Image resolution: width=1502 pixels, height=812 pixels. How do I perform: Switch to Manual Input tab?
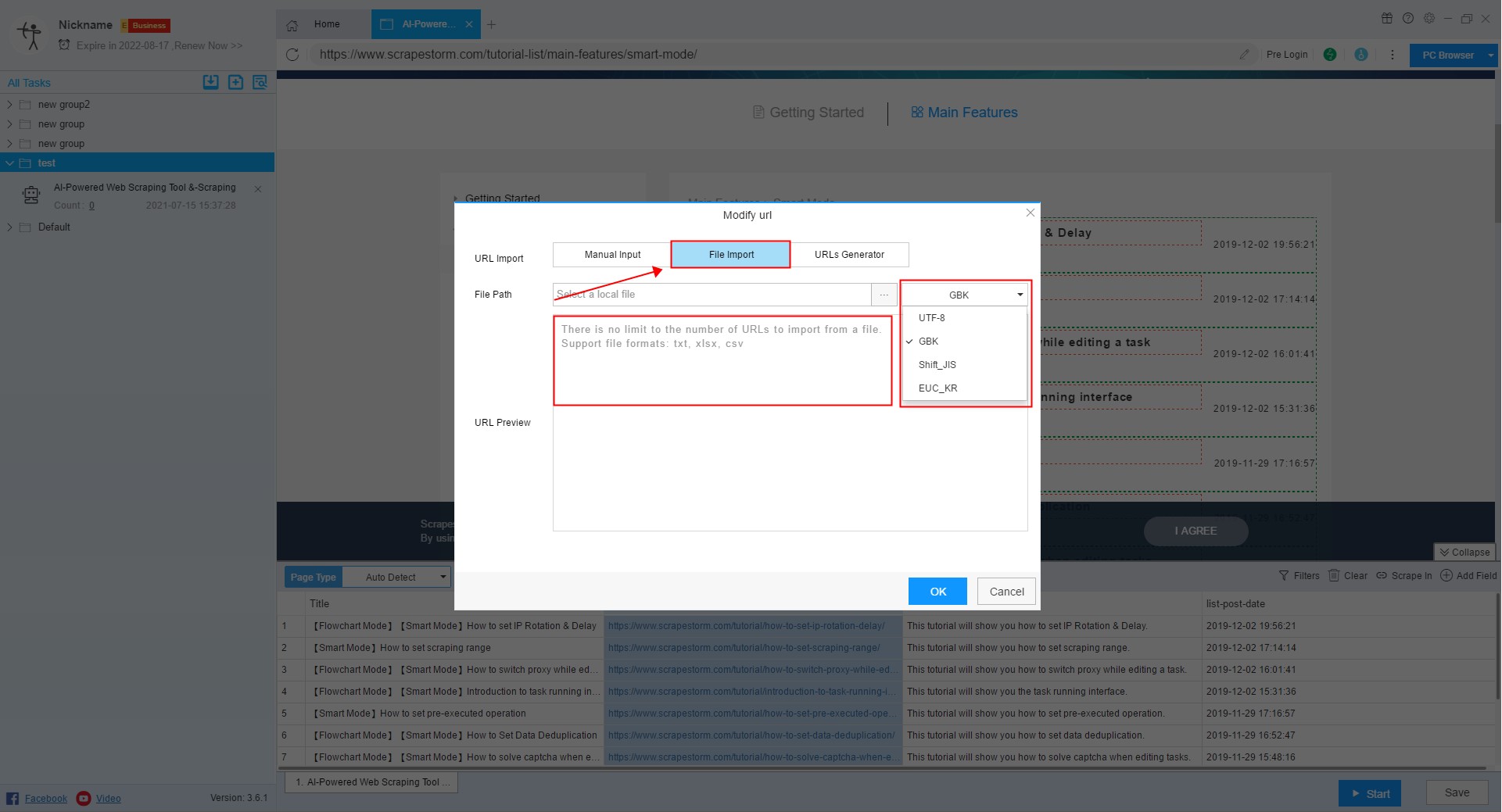(612, 255)
